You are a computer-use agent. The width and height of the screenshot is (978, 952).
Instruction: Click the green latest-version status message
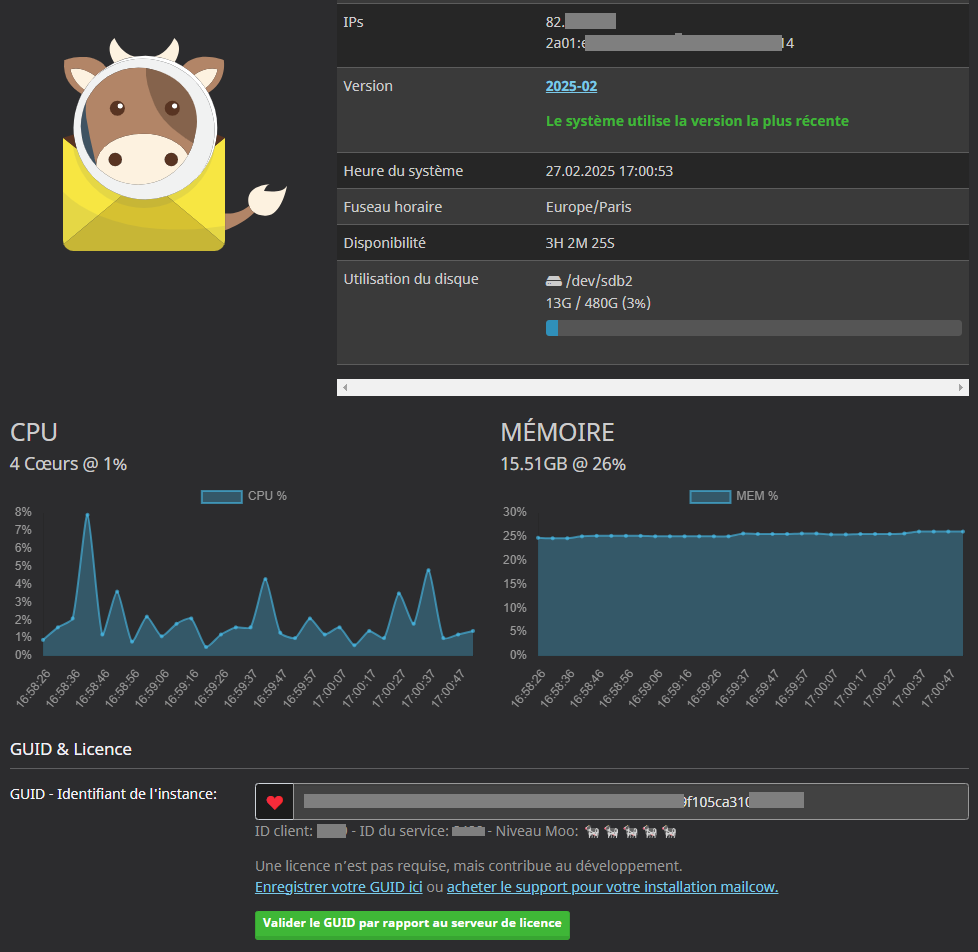tap(697, 121)
